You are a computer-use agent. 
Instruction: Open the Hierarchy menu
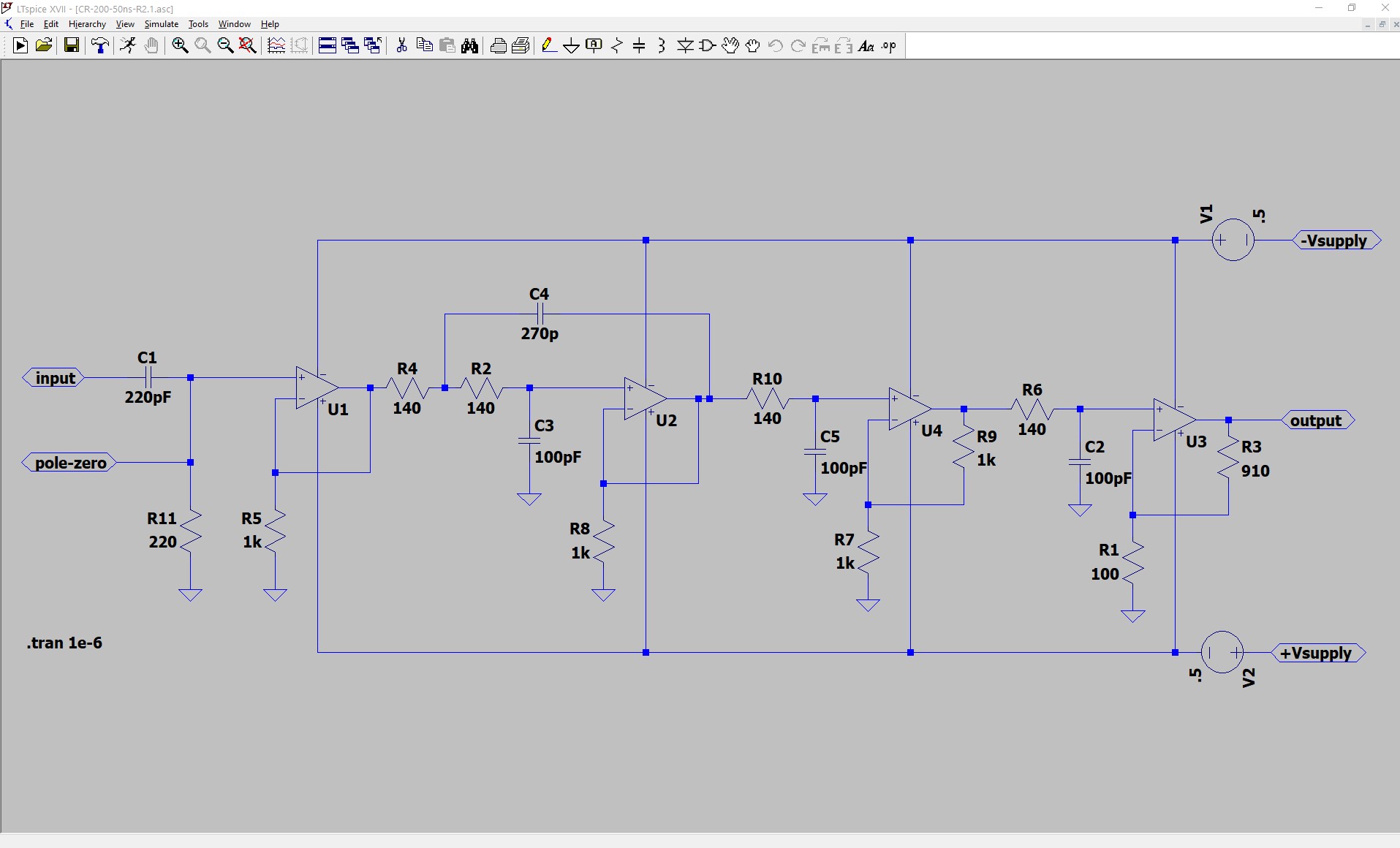pos(87,24)
